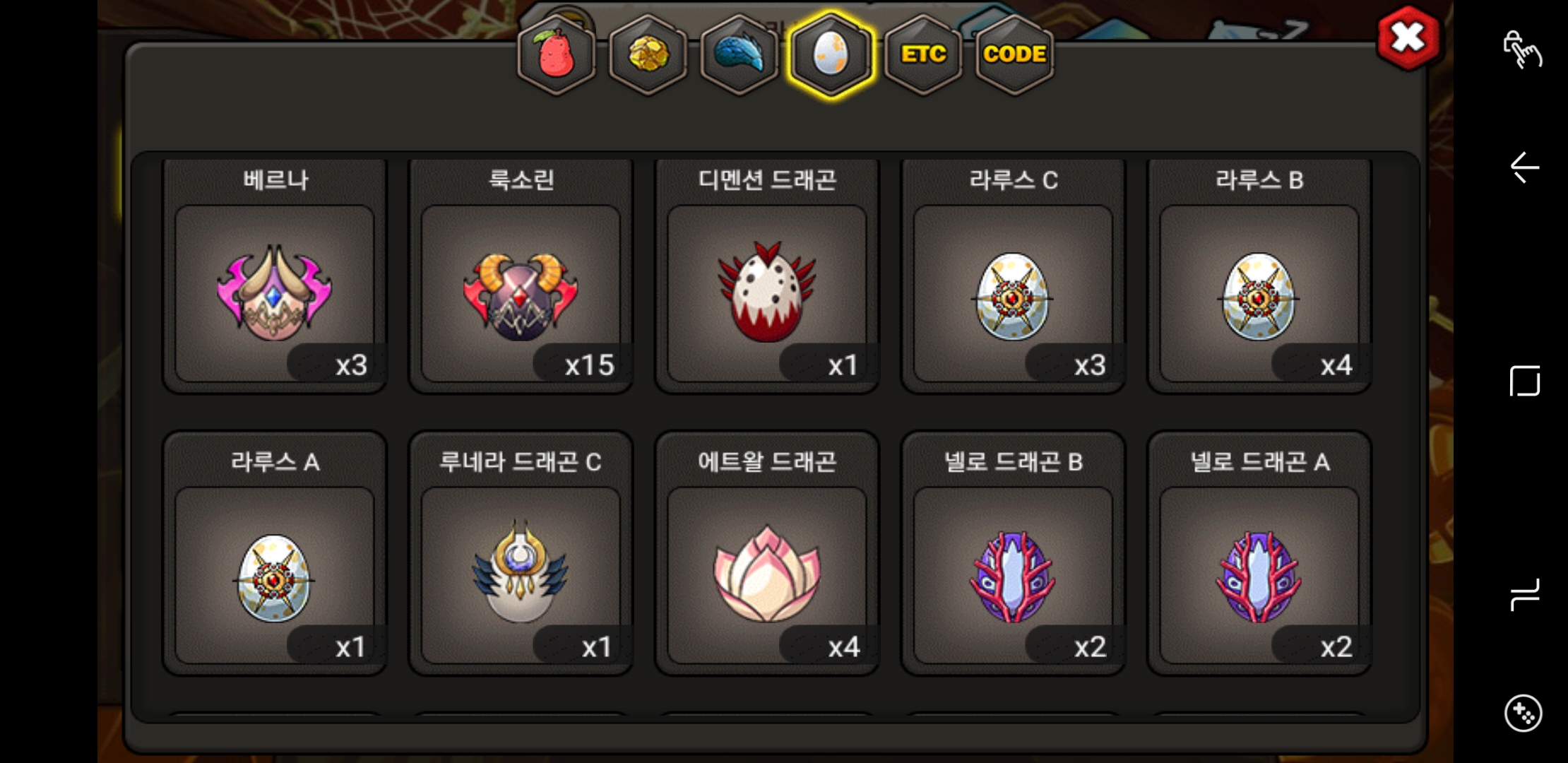Tap the 디멘션 드래곤 egg
1568x763 pixels.
[x=767, y=276]
